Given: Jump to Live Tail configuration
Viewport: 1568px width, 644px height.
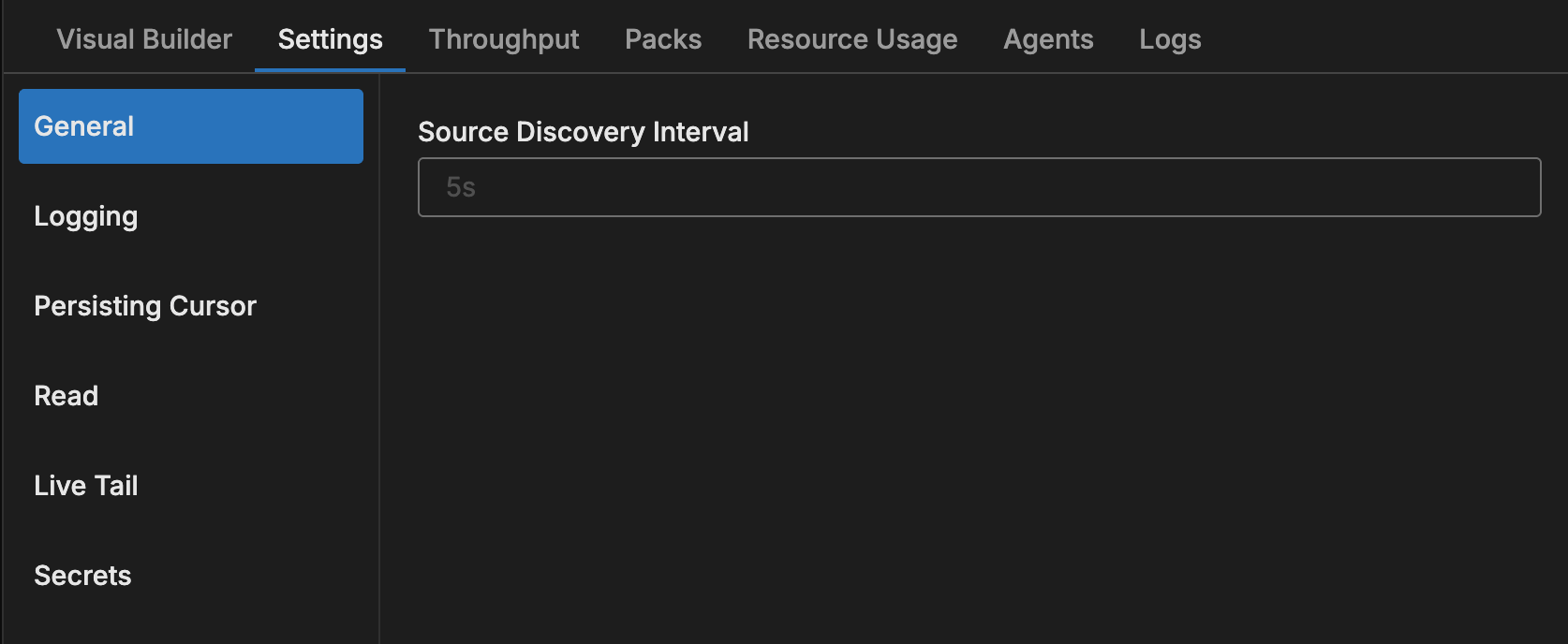Looking at the screenshot, I should (x=86, y=486).
